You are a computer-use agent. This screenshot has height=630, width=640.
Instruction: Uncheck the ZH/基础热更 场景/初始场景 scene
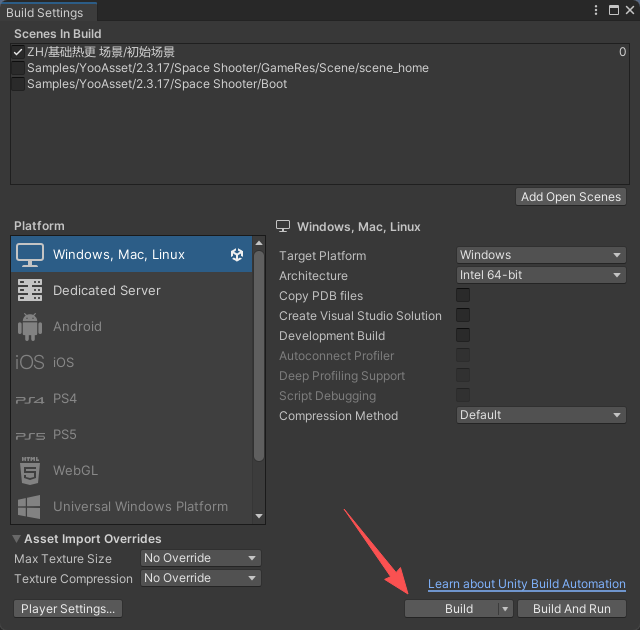tap(18, 52)
